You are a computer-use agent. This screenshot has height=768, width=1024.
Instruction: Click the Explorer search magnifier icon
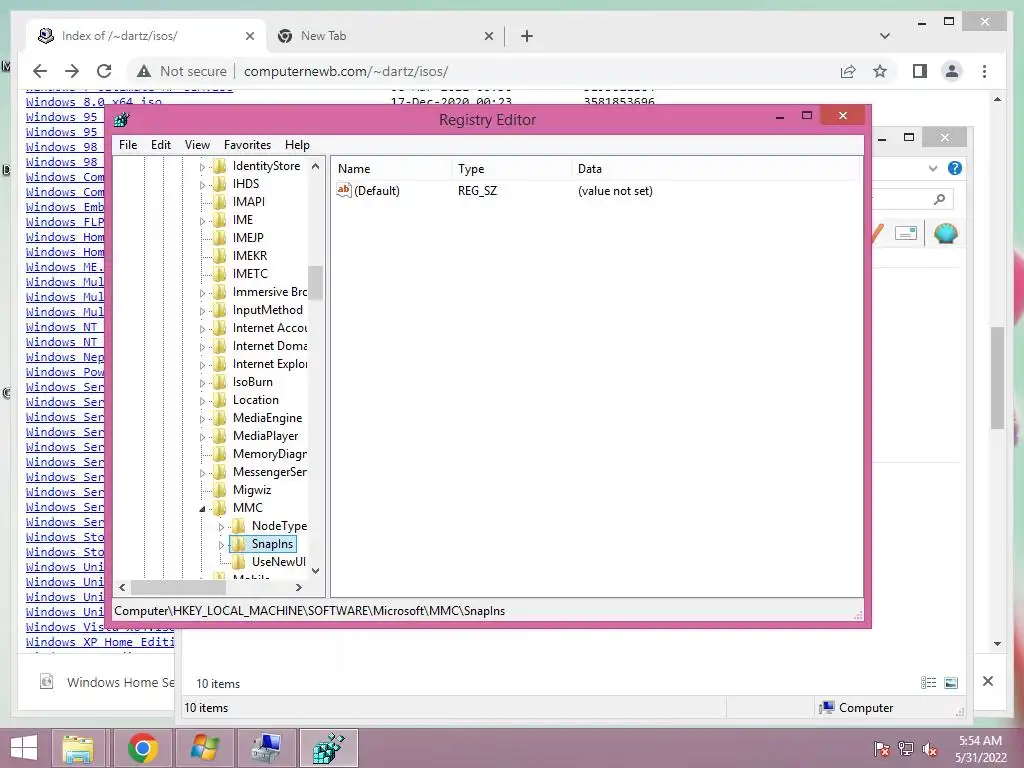click(940, 199)
